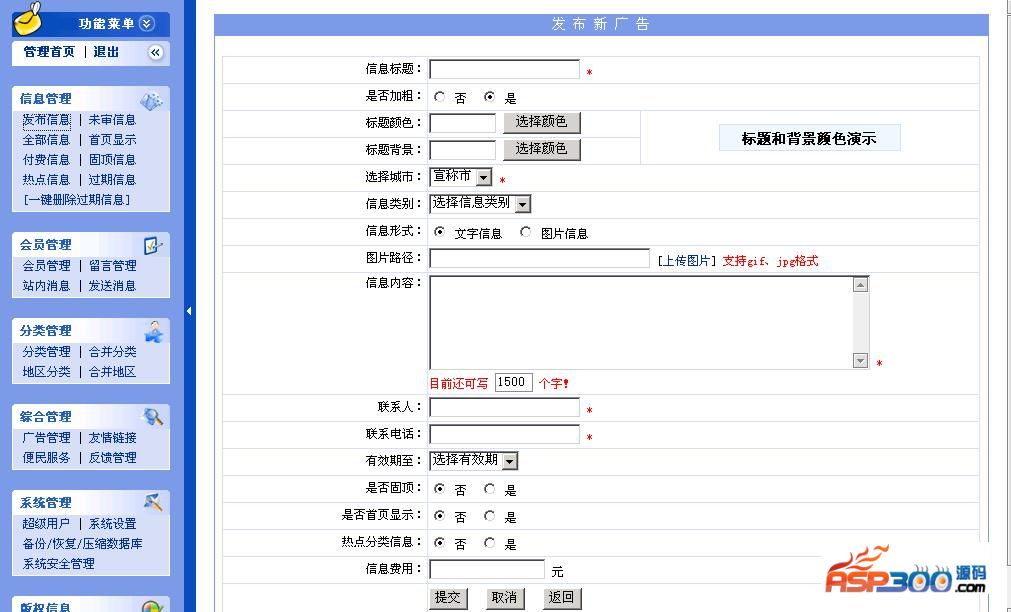The width and height of the screenshot is (1011, 612).
Task: Open 系统安全管理 link
Action: (x=59, y=564)
